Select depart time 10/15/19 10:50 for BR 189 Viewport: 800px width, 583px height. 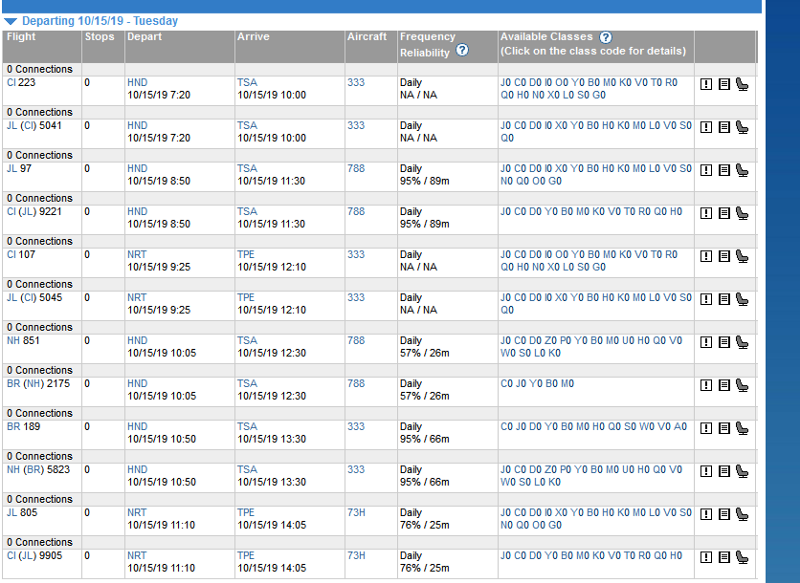[x=162, y=439]
